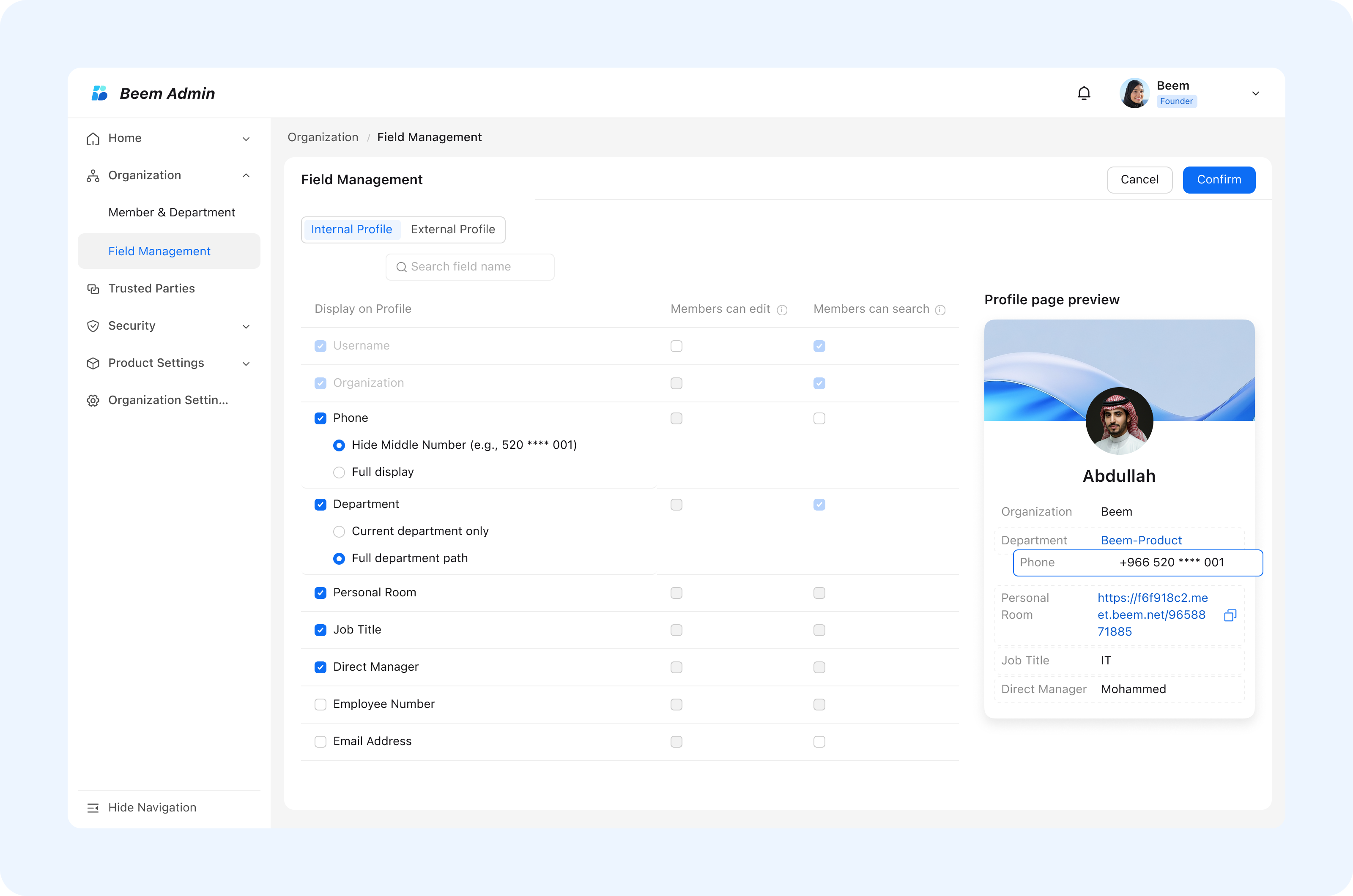Expand the Security menu chevron
The height and width of the screenshot is (896, 1353).
pyautogui.click(x=246, y=326)
